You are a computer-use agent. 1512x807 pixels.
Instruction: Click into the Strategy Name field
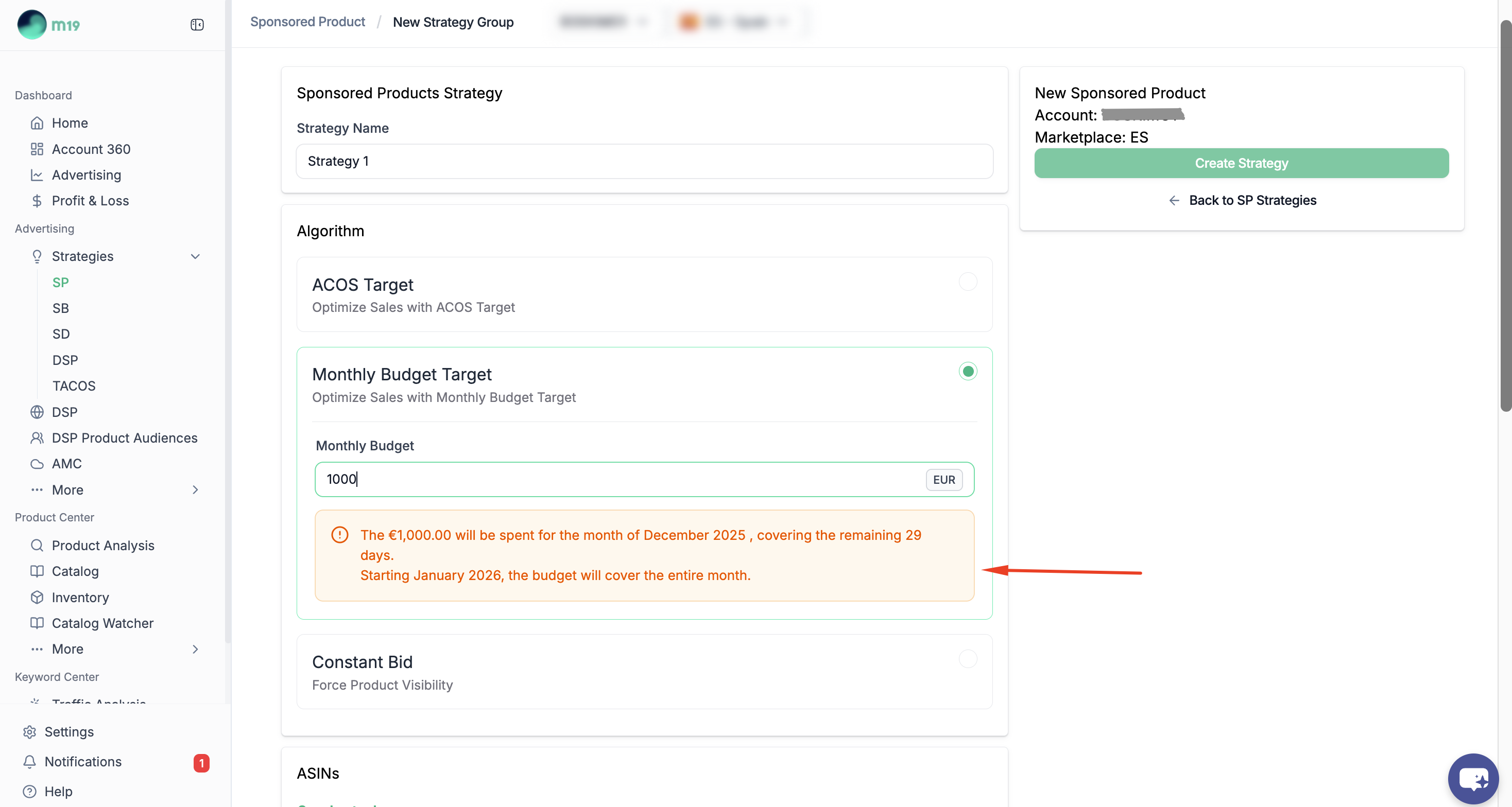click(x=644, y=161)
